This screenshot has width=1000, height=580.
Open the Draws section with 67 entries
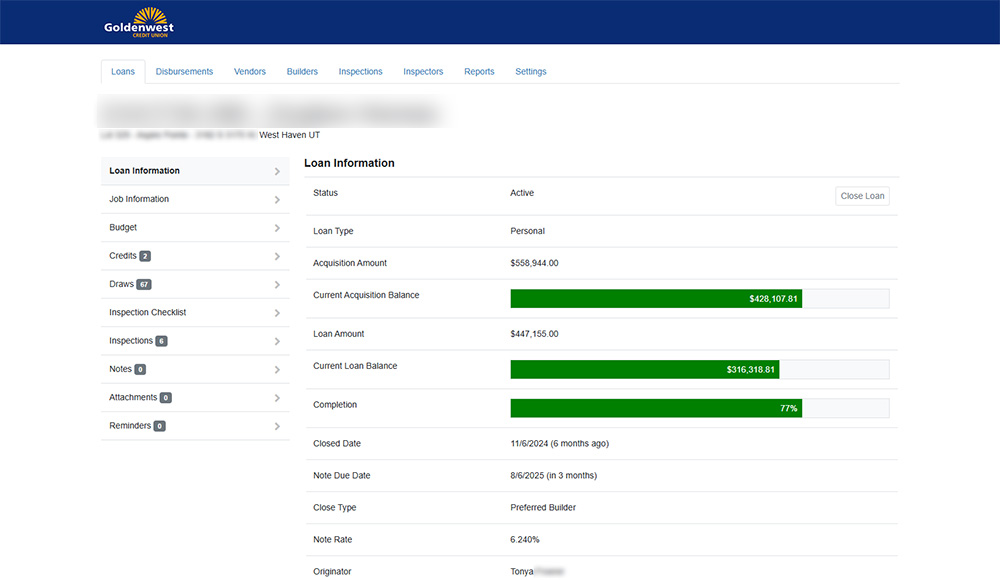click(195, 284)
